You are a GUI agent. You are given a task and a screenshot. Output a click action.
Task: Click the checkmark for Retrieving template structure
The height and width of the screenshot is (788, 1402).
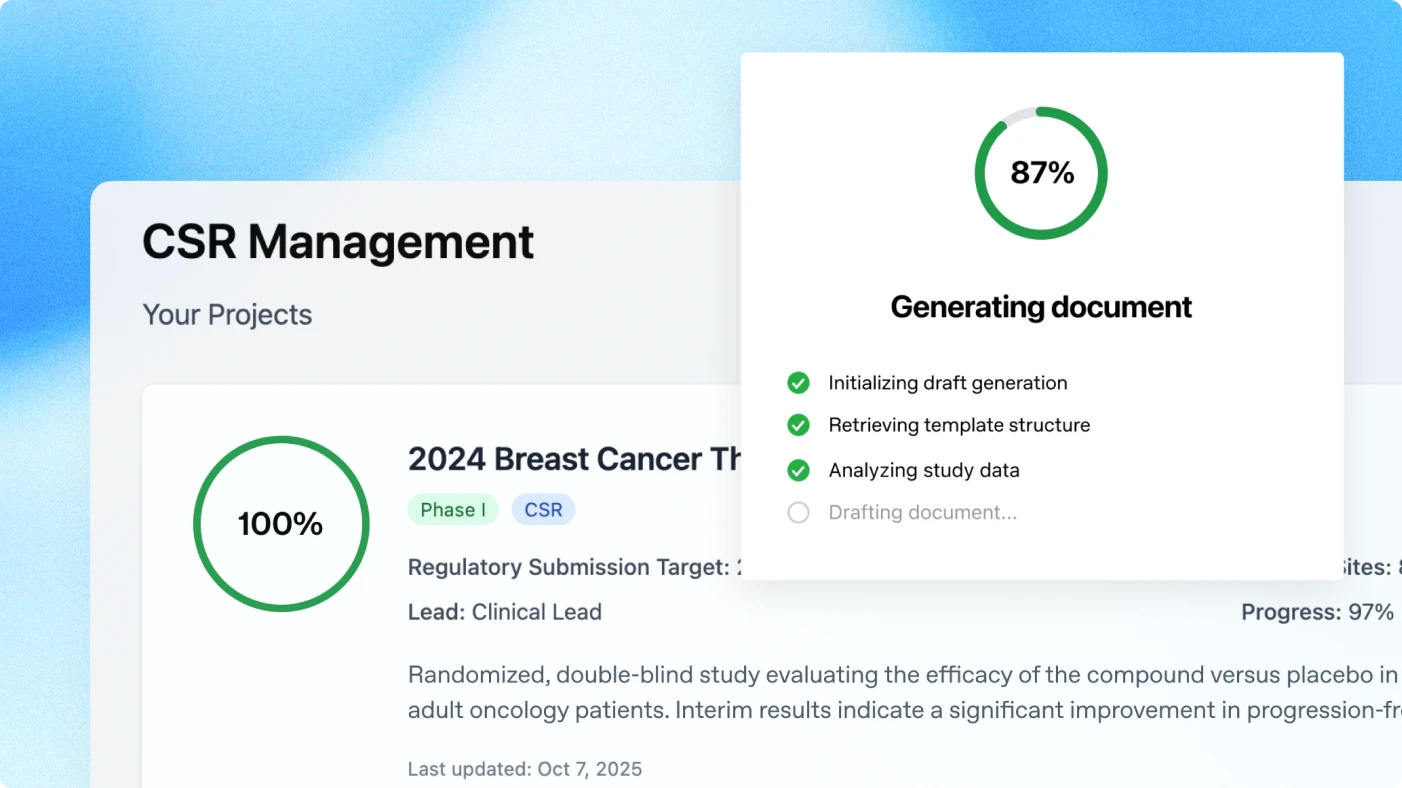pyautogui.click(x=798, y=425)
